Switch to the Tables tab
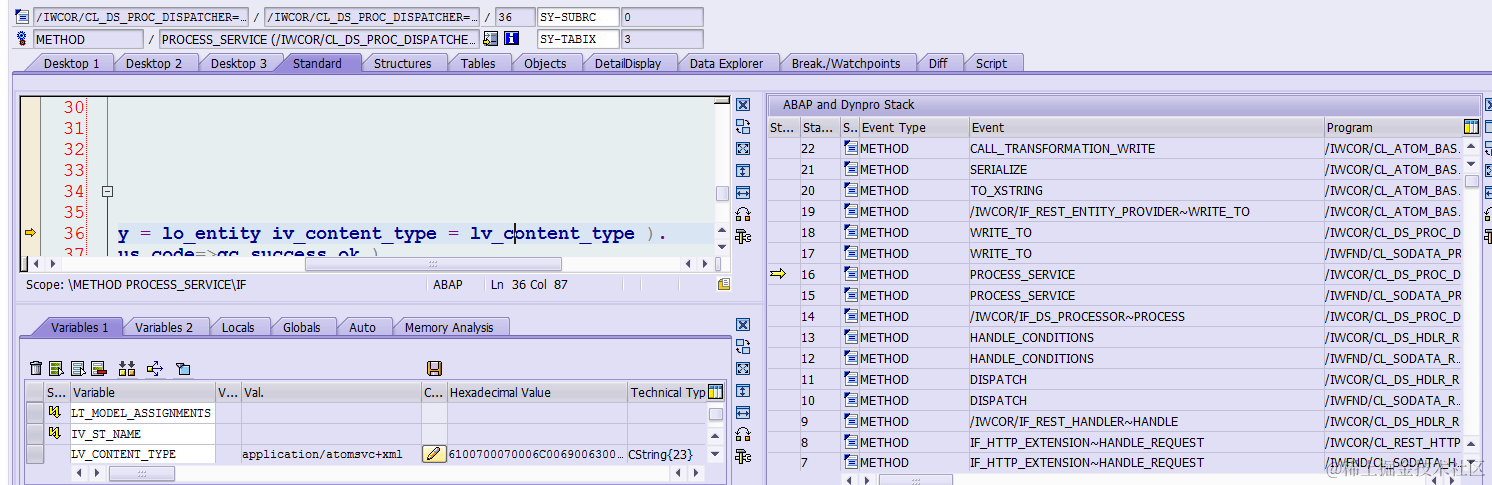 click(478, 63)
